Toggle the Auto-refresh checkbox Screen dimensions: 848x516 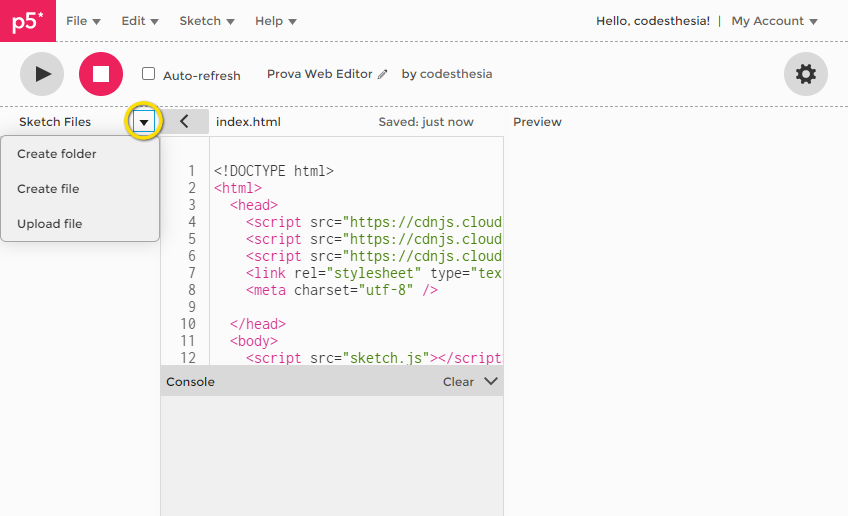click(149, 74)
